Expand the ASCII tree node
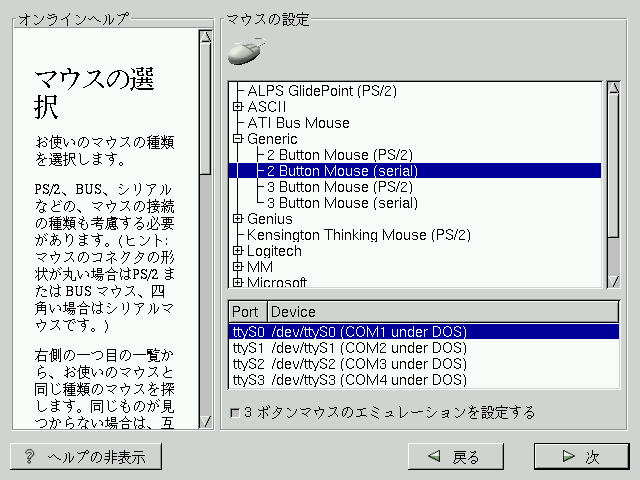 238,107
